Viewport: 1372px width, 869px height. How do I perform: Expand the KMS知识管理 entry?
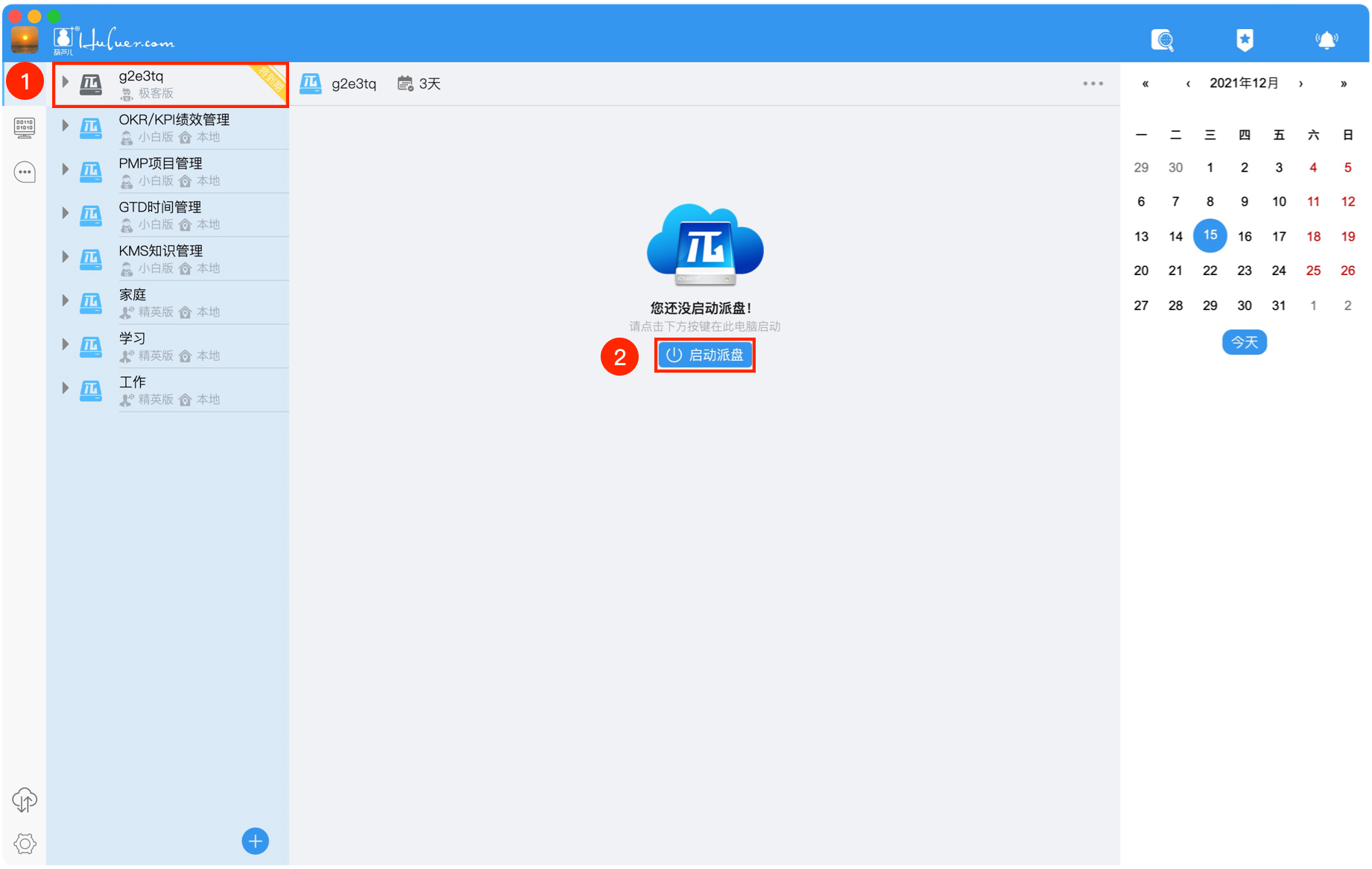click(66, 256)
